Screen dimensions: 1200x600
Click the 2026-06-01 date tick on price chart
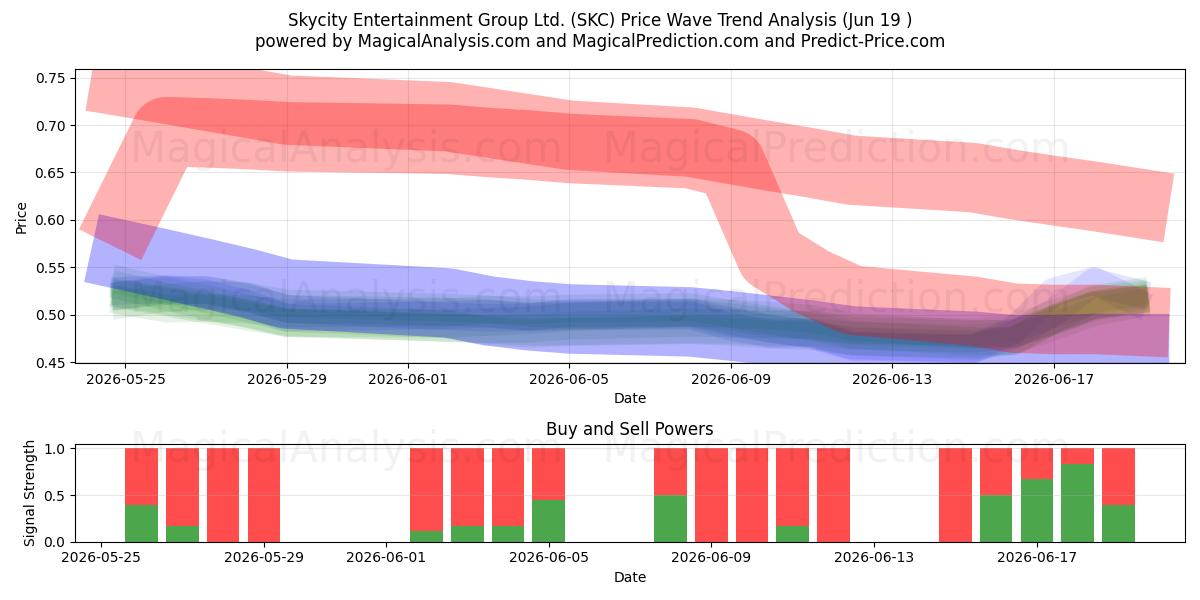pyautogui.click(x=408, y=378)
